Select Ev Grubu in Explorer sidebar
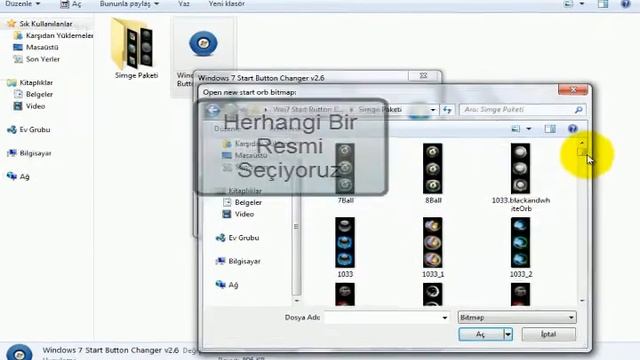 [x=29, y=130]
